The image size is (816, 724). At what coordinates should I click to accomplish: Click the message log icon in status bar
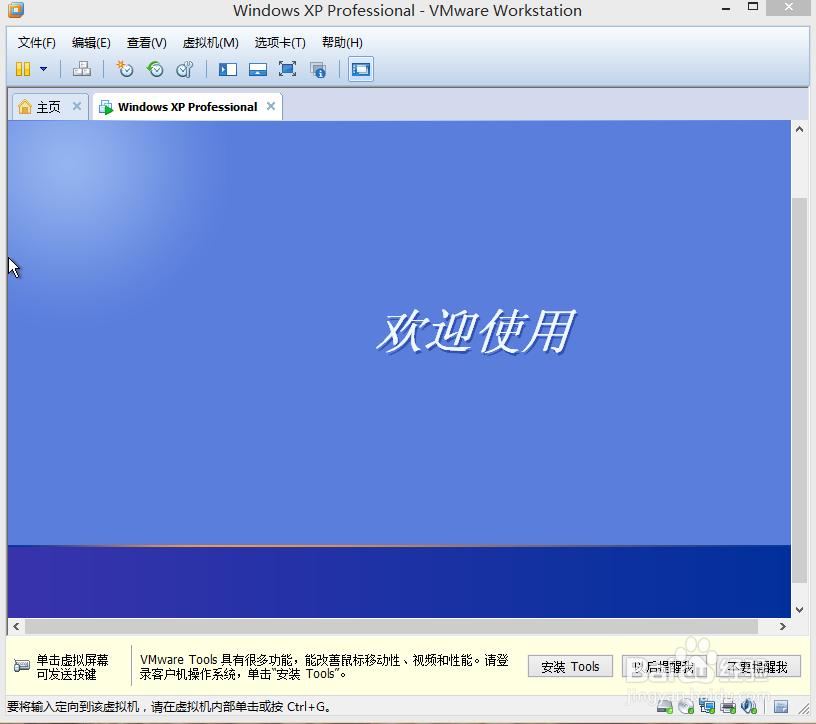(x=781, y=706)
